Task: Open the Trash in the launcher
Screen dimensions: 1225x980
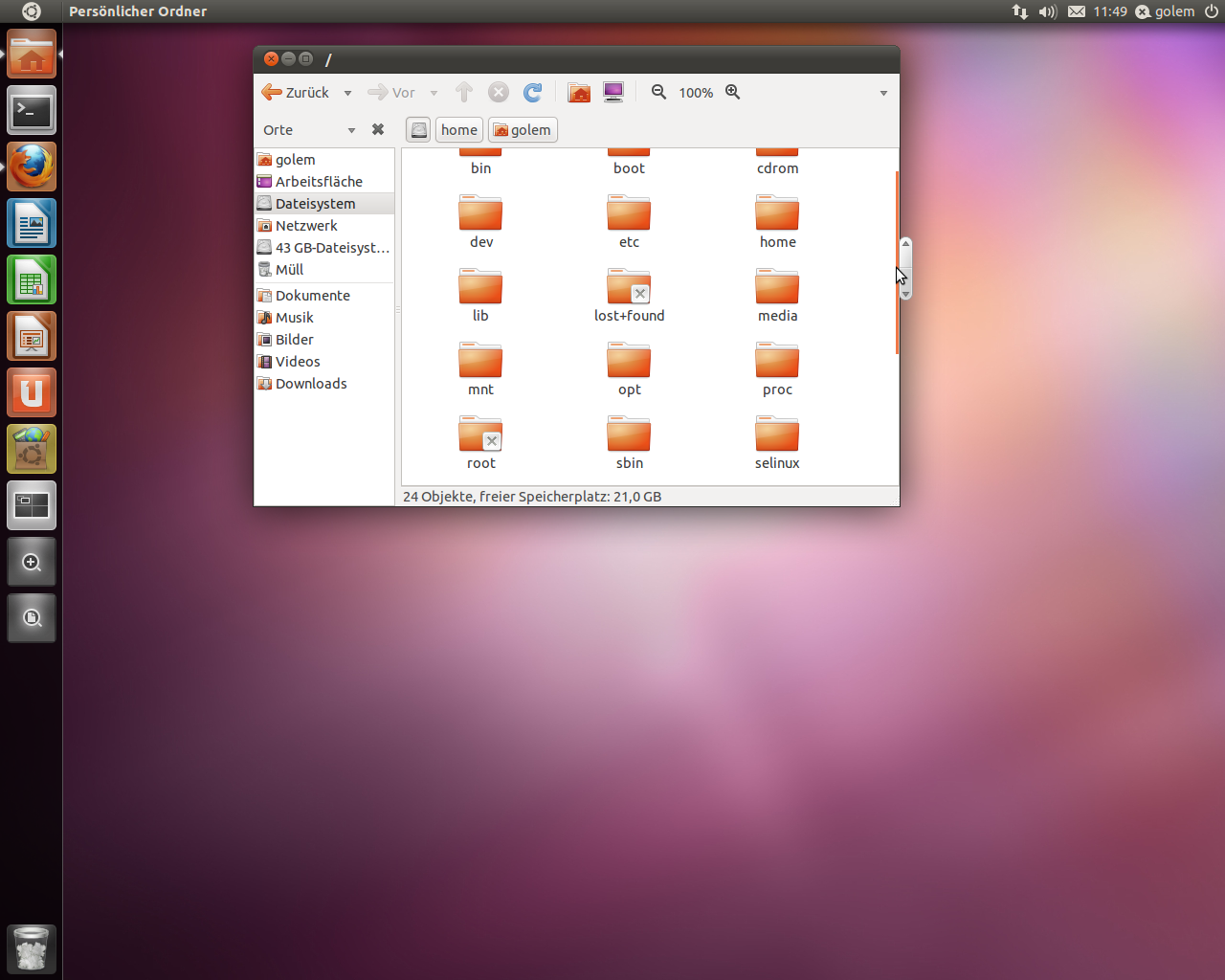Action: point(32,948)
